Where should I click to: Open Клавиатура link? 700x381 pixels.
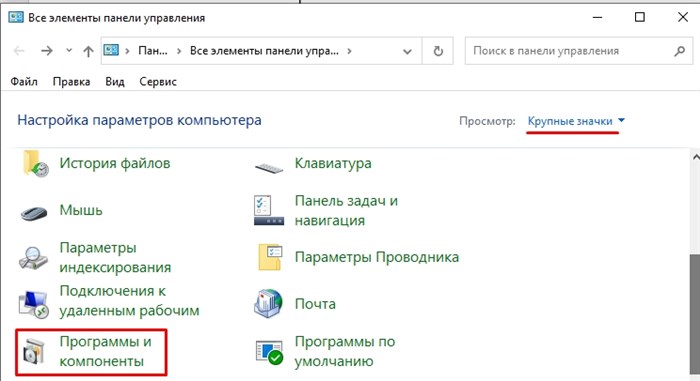(333, 163)
